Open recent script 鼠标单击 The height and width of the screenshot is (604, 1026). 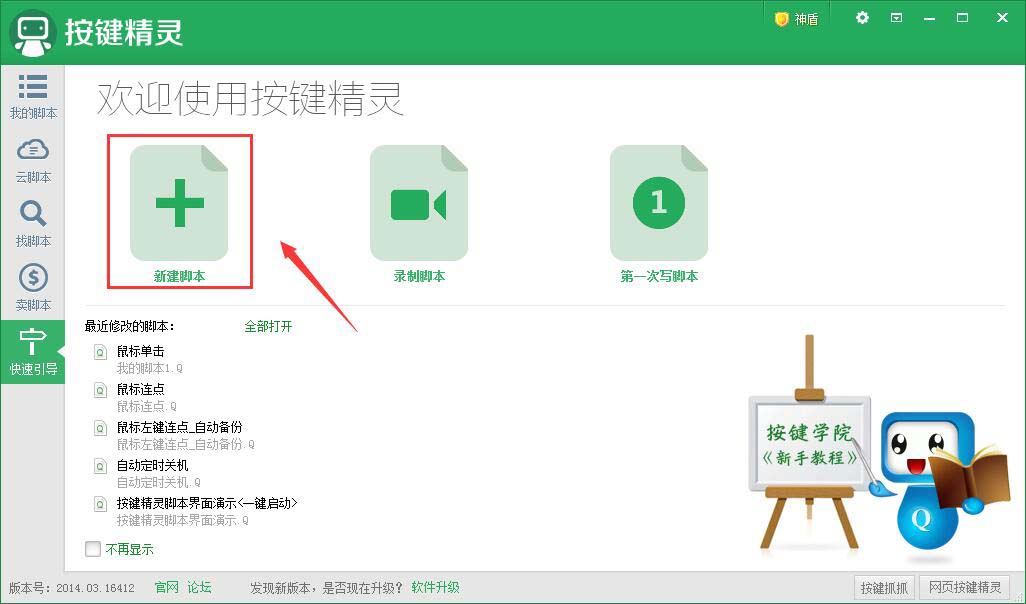pyautogui.click(x=140, y=351)
